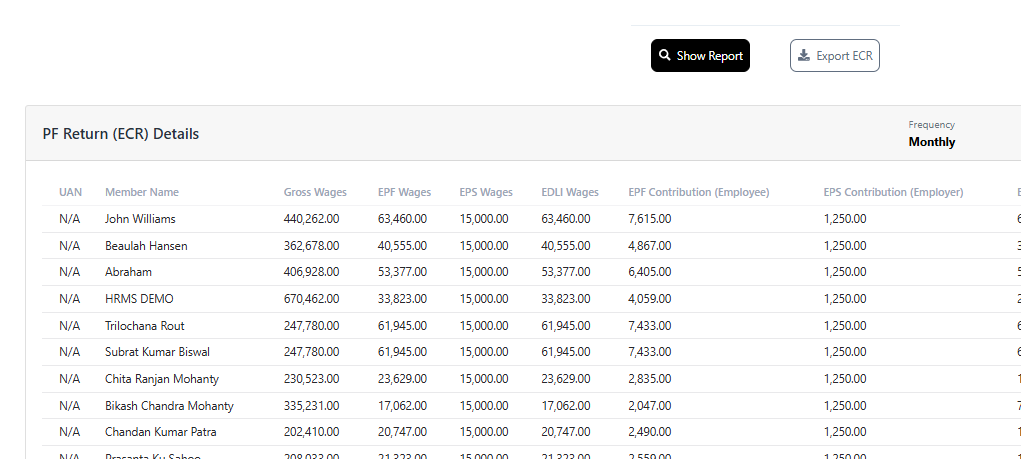This screenshot has height=459, width=1021.
Task: Click on member name Beaulah Hansen
Action: [146, 246]
